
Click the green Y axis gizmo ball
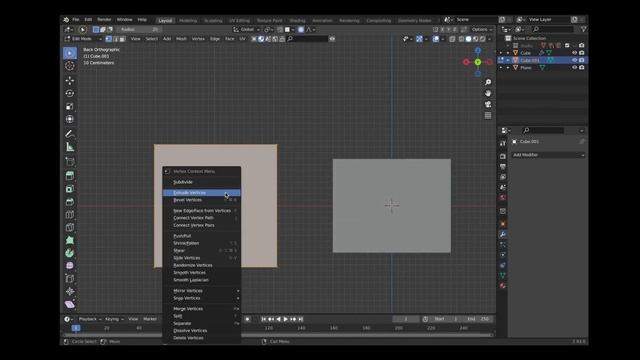tap(478, 62)
